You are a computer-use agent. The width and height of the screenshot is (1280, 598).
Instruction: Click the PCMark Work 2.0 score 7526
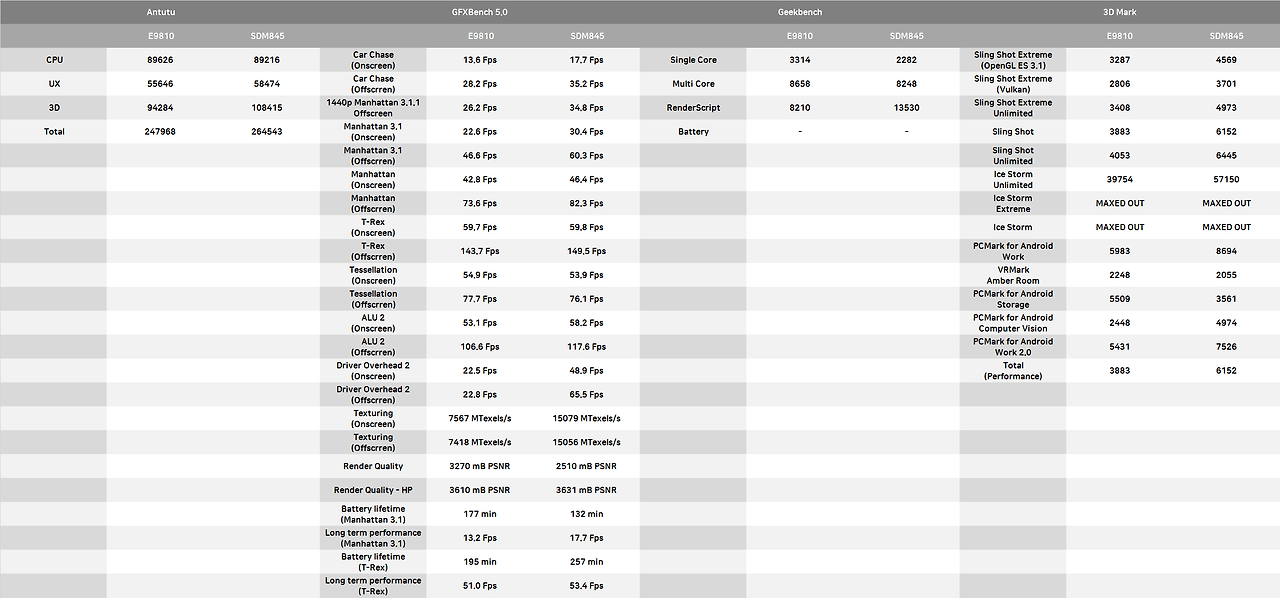click(1226, 347)
